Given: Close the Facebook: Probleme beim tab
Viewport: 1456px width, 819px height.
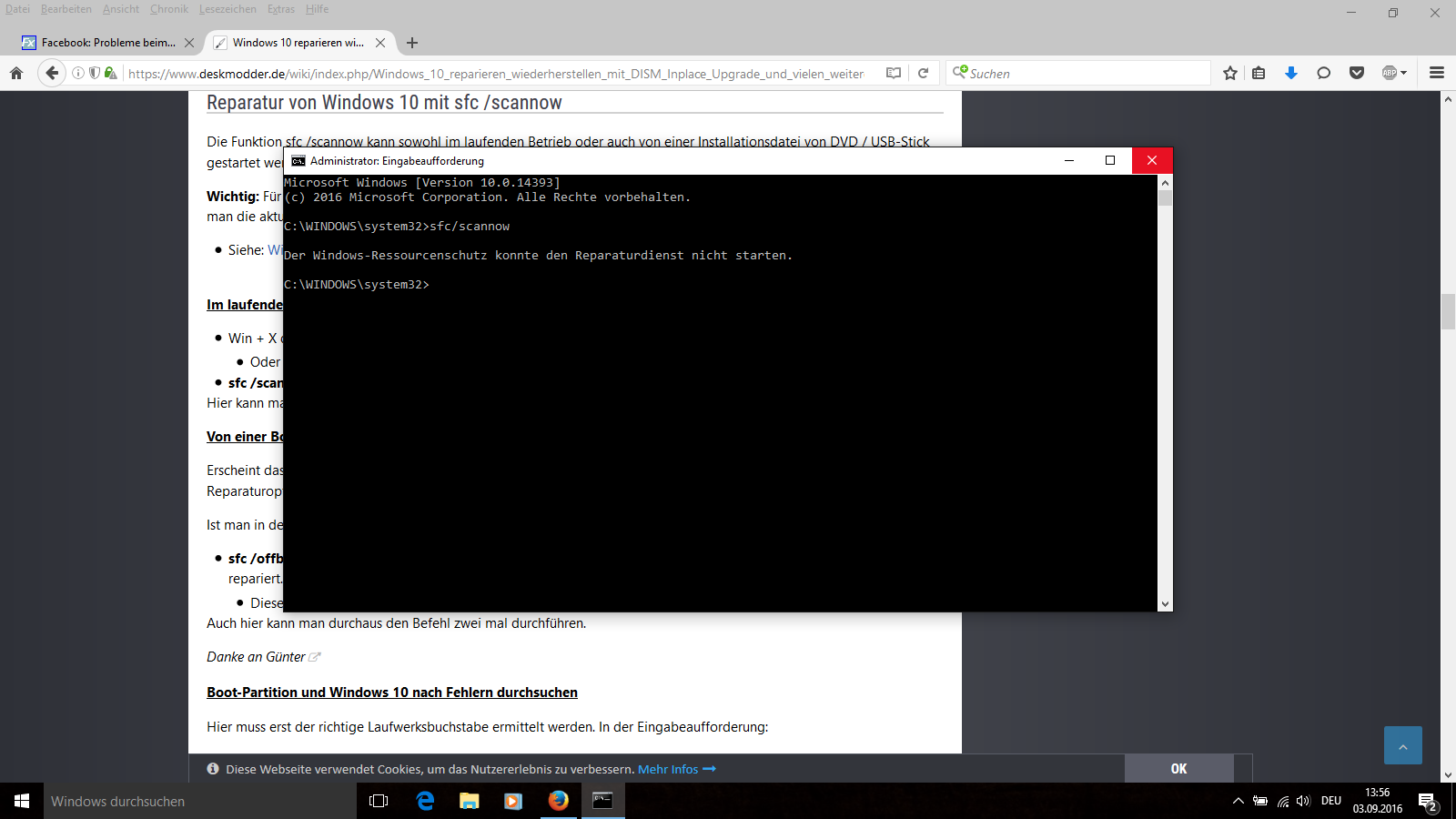Looking at the screenshot, I should tap(189, 43).
